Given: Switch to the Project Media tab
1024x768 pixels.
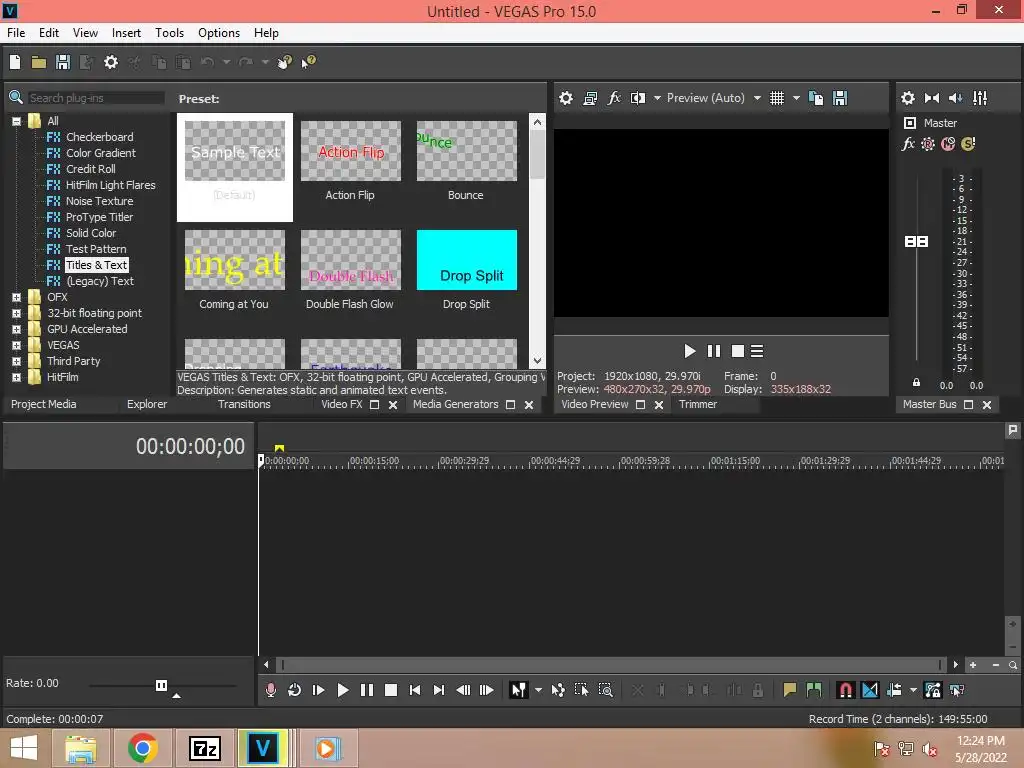Looking at the screenshot, I should [44, 404].
